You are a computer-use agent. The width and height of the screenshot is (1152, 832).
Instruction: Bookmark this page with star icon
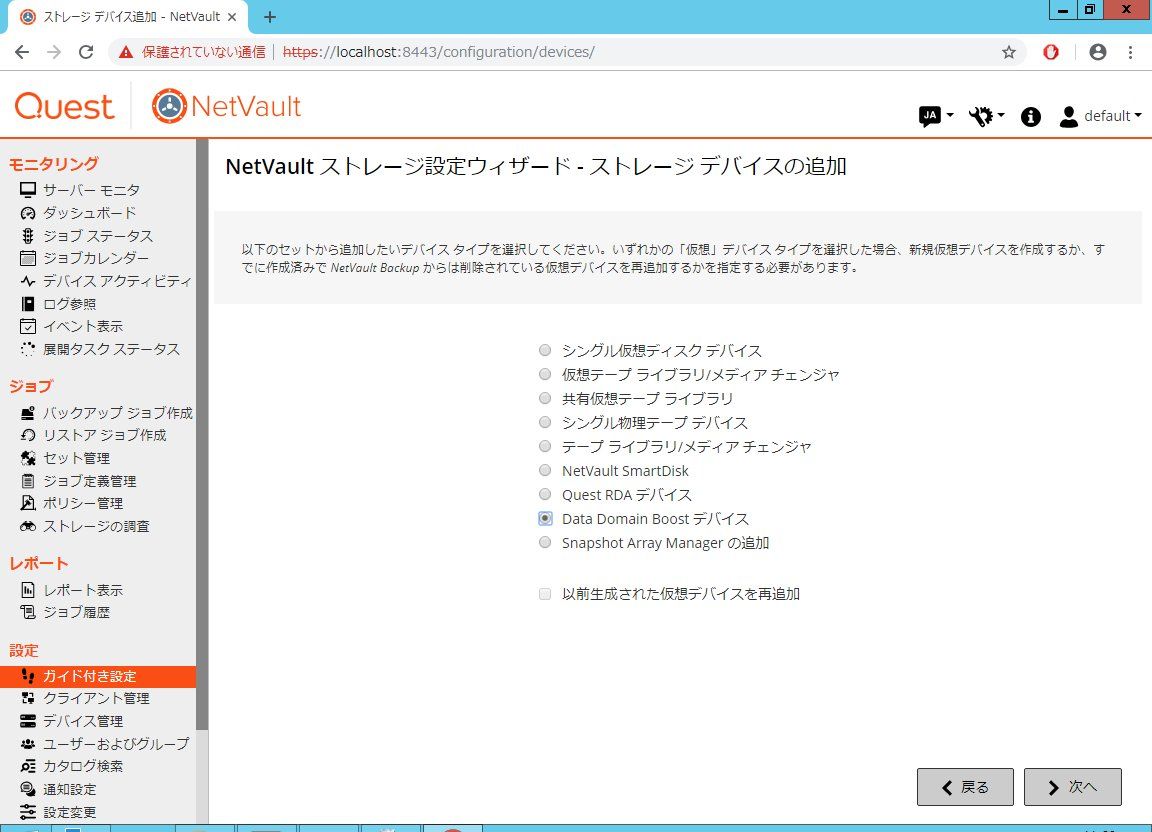(1009, 52)
